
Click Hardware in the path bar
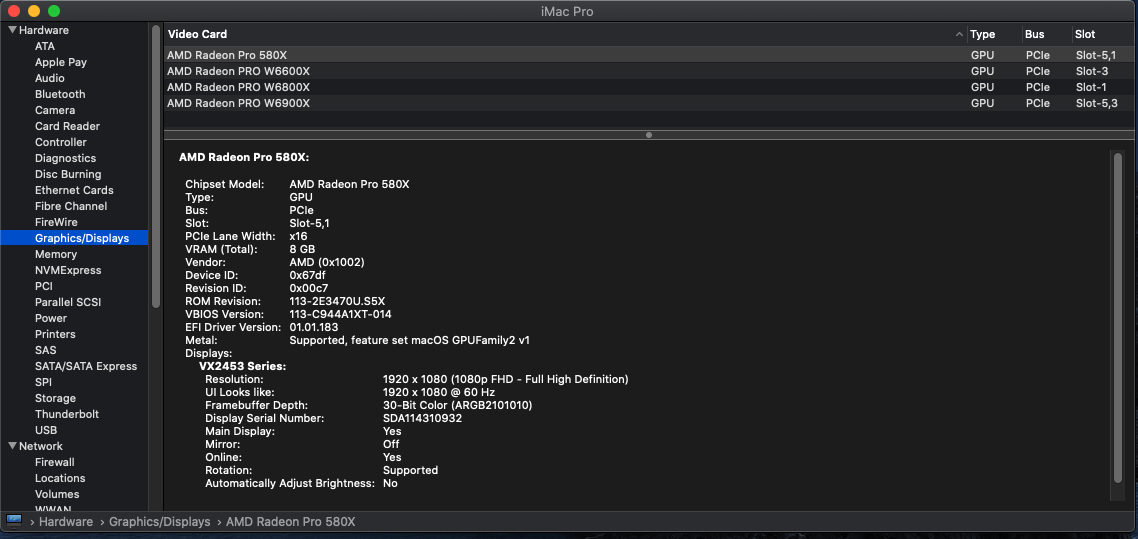tap(66, 522)
